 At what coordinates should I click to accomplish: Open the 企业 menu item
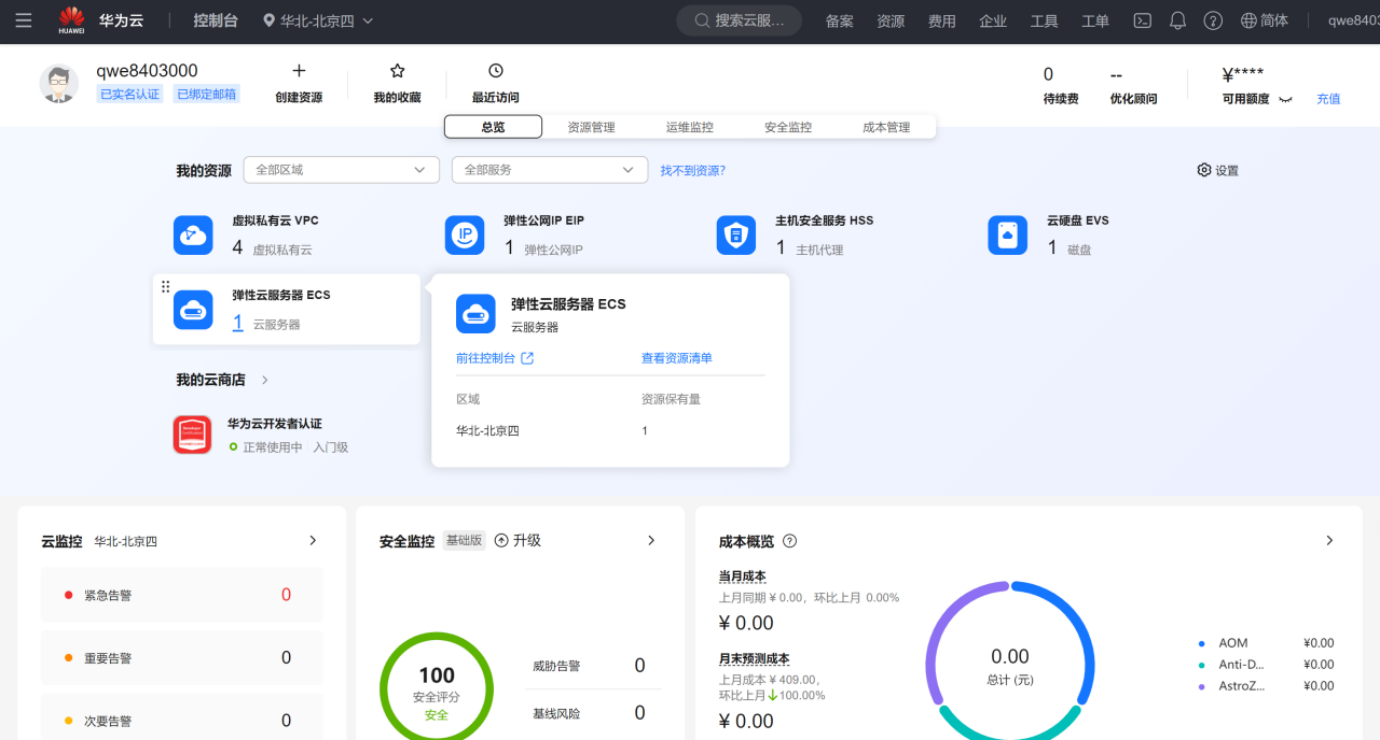pos(993,21)
